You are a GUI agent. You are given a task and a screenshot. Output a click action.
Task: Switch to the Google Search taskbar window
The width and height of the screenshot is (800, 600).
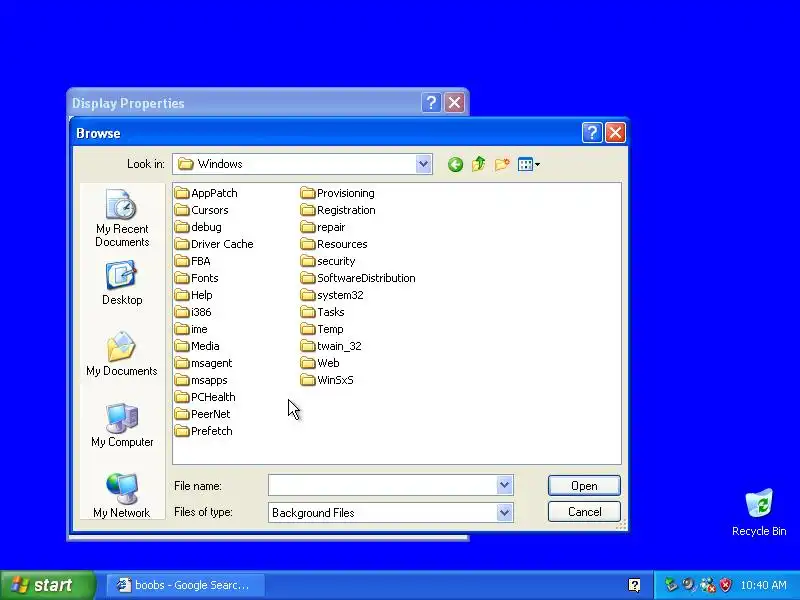(186, 585)
